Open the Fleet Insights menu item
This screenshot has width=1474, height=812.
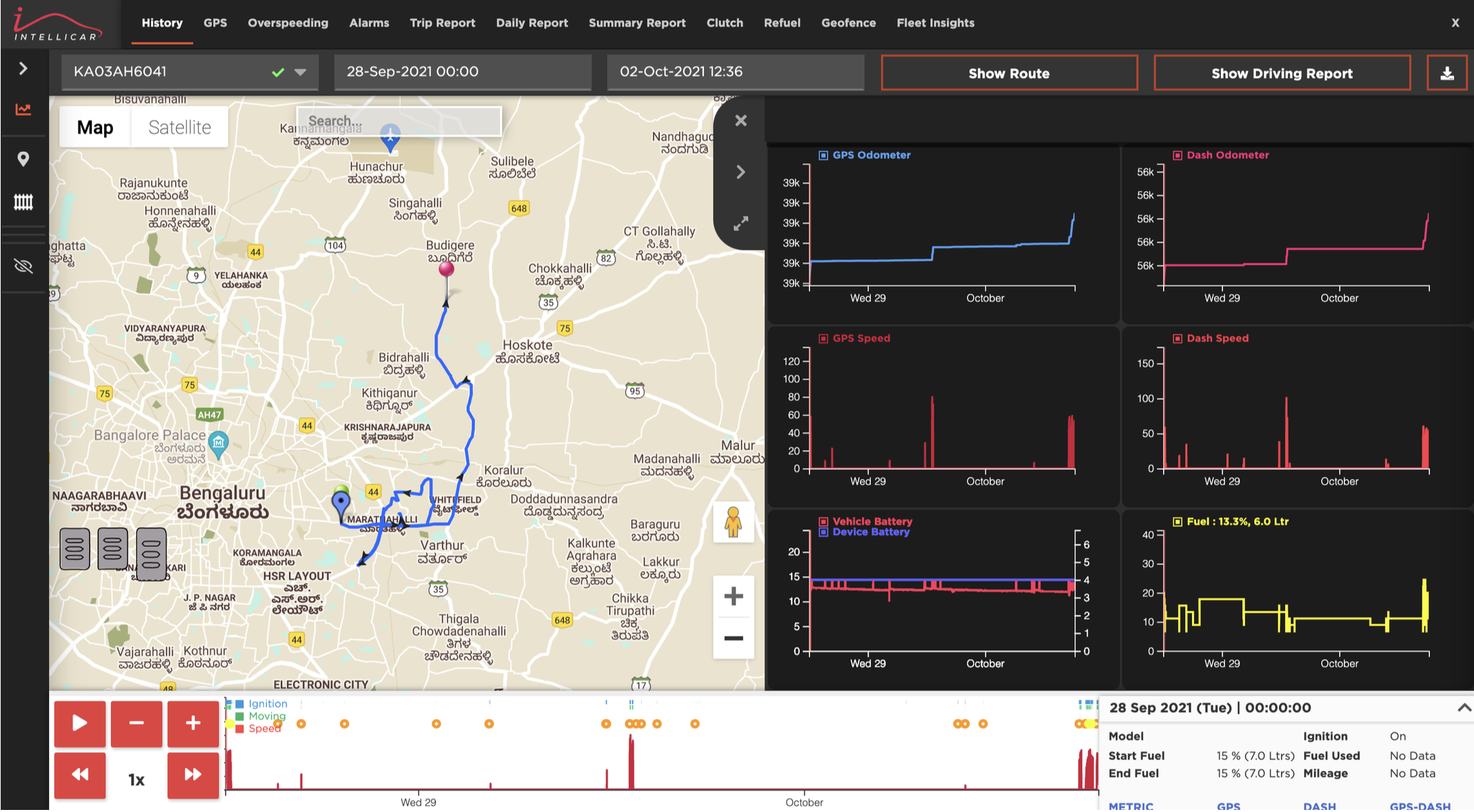(x=935, y=23)
